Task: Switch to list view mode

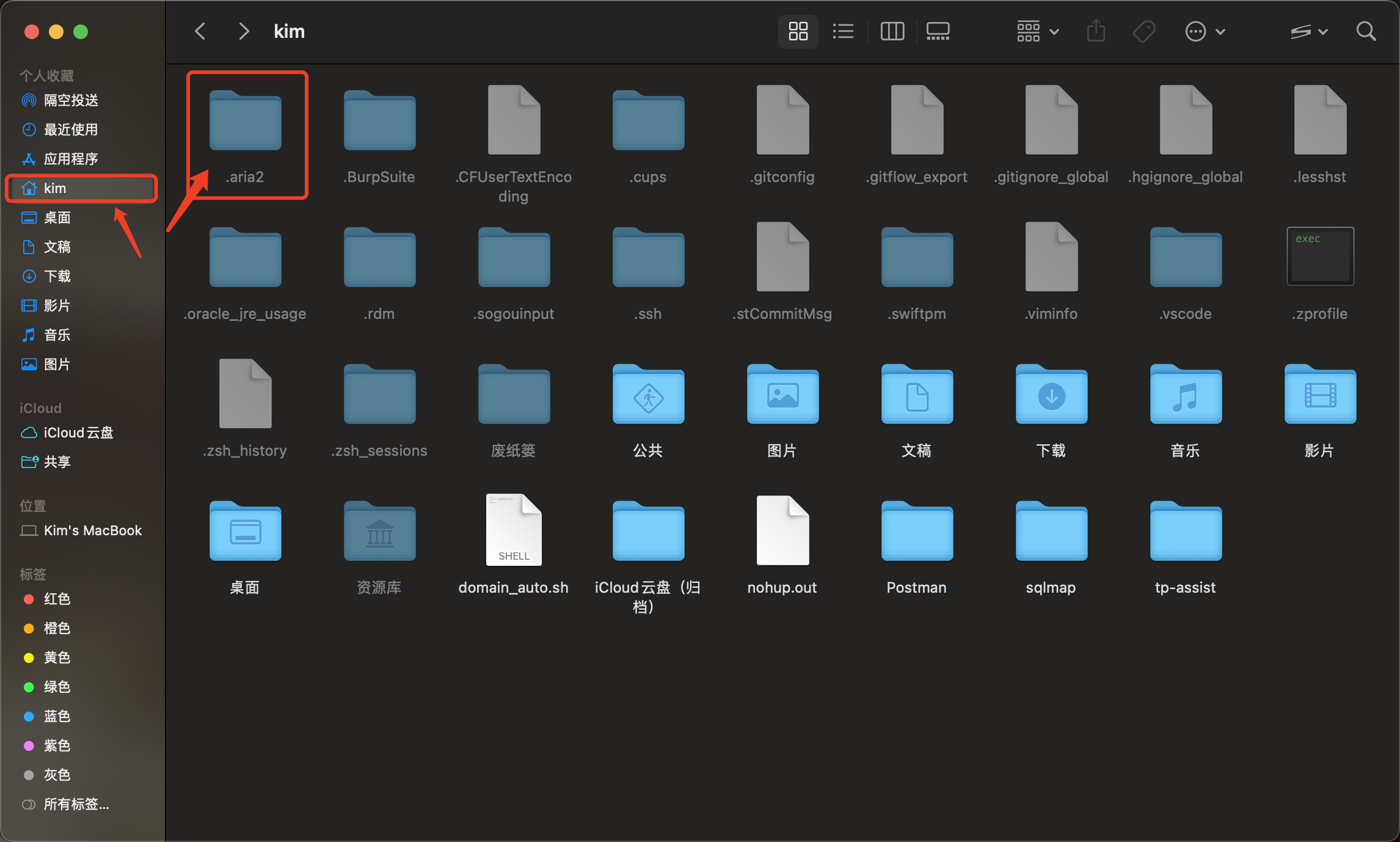Action: [843, 31]
